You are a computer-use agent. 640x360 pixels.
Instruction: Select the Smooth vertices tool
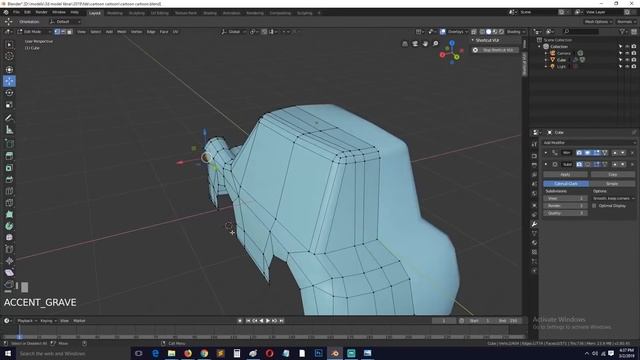[x=9, y=237]
